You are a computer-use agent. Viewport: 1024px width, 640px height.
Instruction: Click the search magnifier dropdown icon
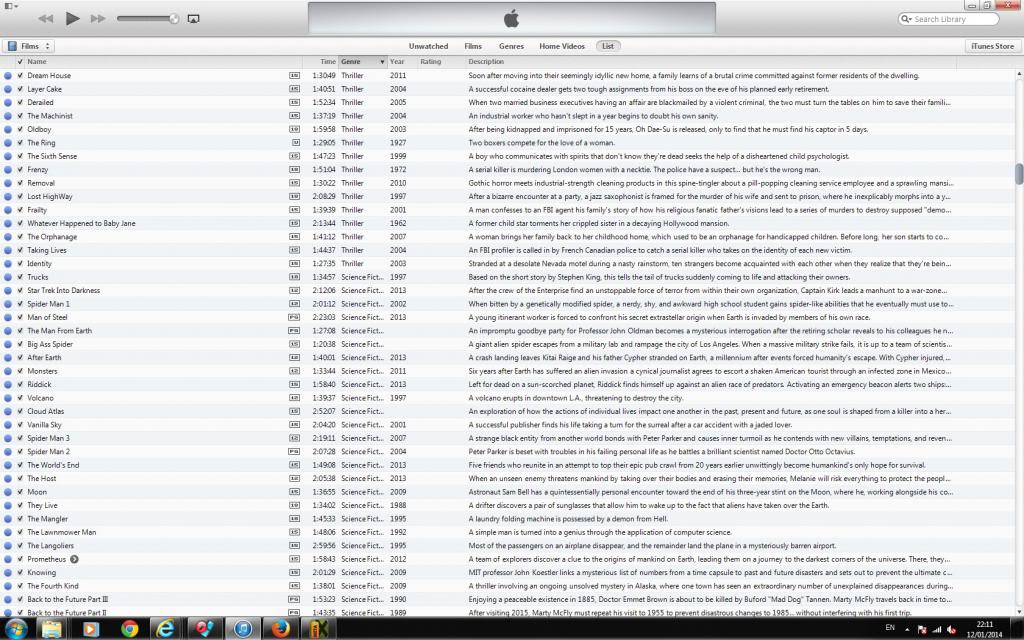[906, 19]
